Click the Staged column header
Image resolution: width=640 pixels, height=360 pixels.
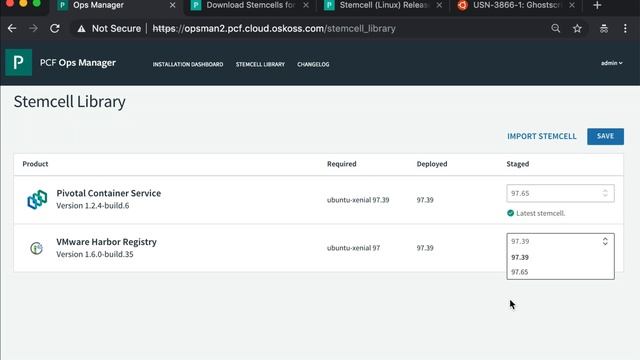[518, 164]
